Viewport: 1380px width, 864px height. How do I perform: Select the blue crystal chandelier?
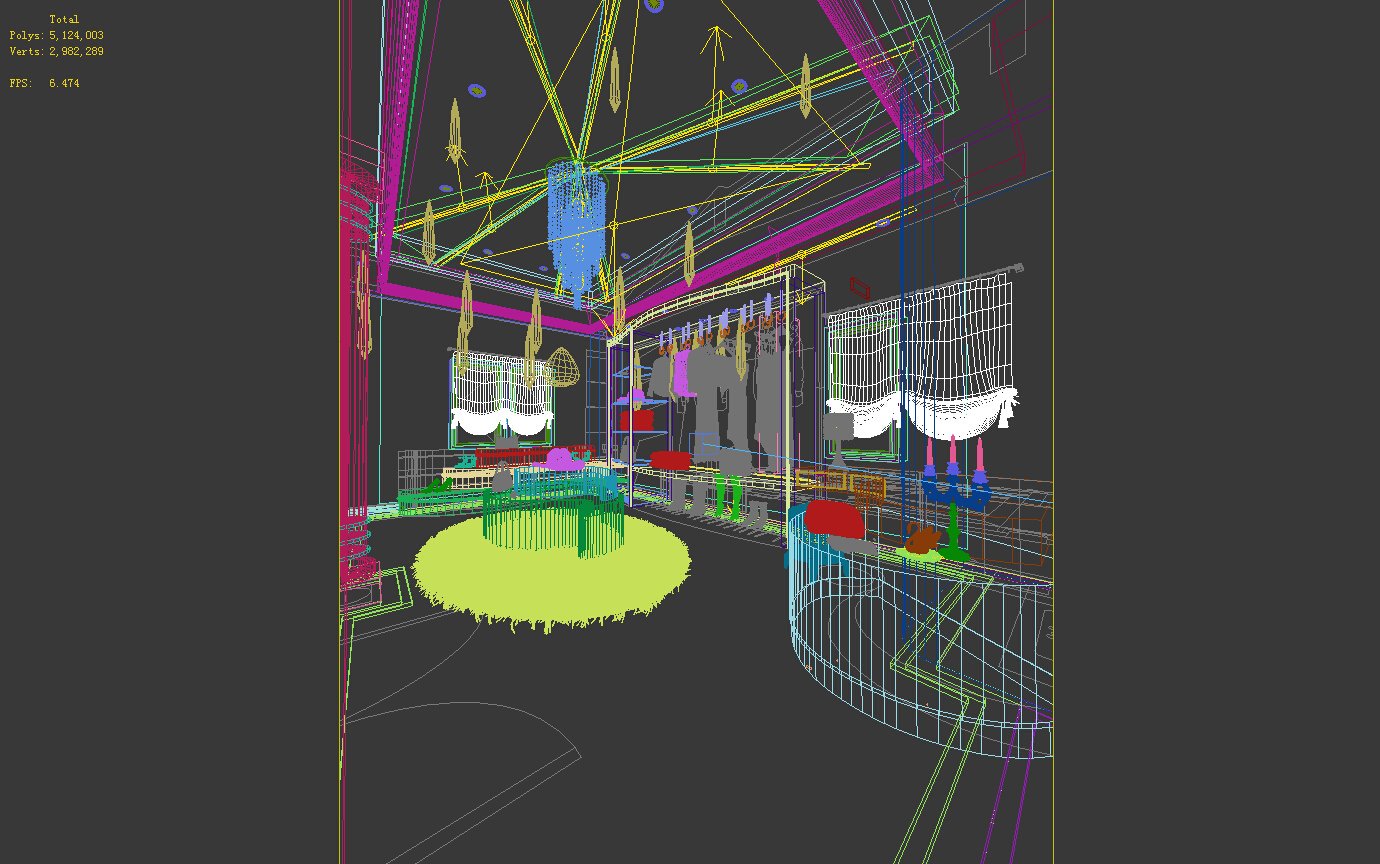(576, 225)
